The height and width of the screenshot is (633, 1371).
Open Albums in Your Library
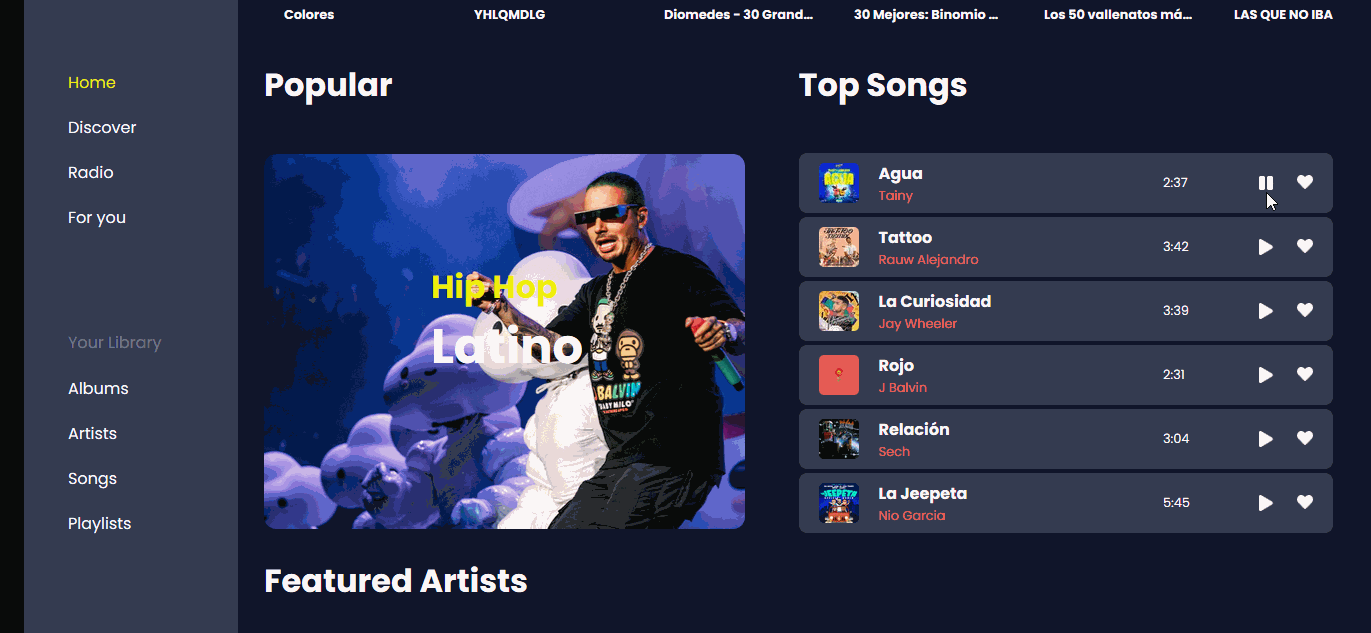point(98,389)
